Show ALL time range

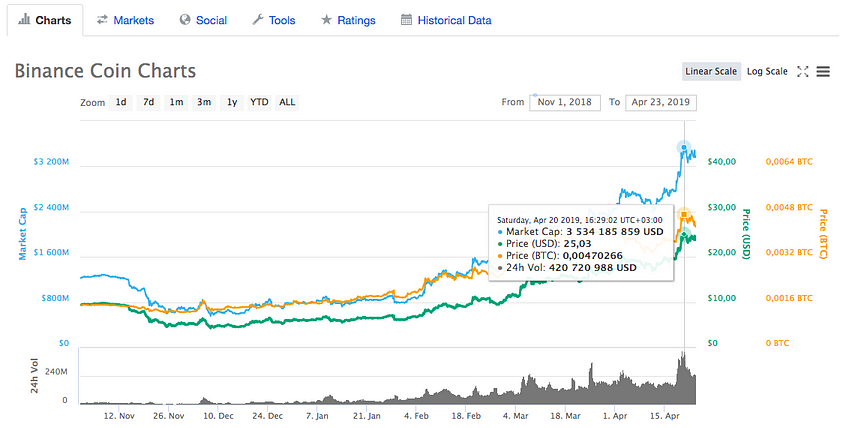pos(287,102)
